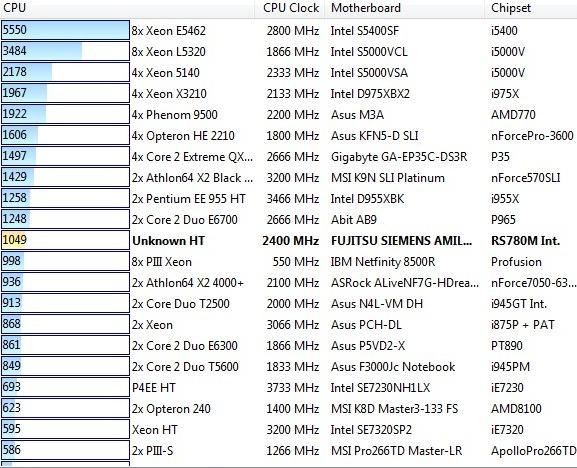
Task: Select the 2x Athlon64 X2 4000+ row
Action: coord(288,282)
